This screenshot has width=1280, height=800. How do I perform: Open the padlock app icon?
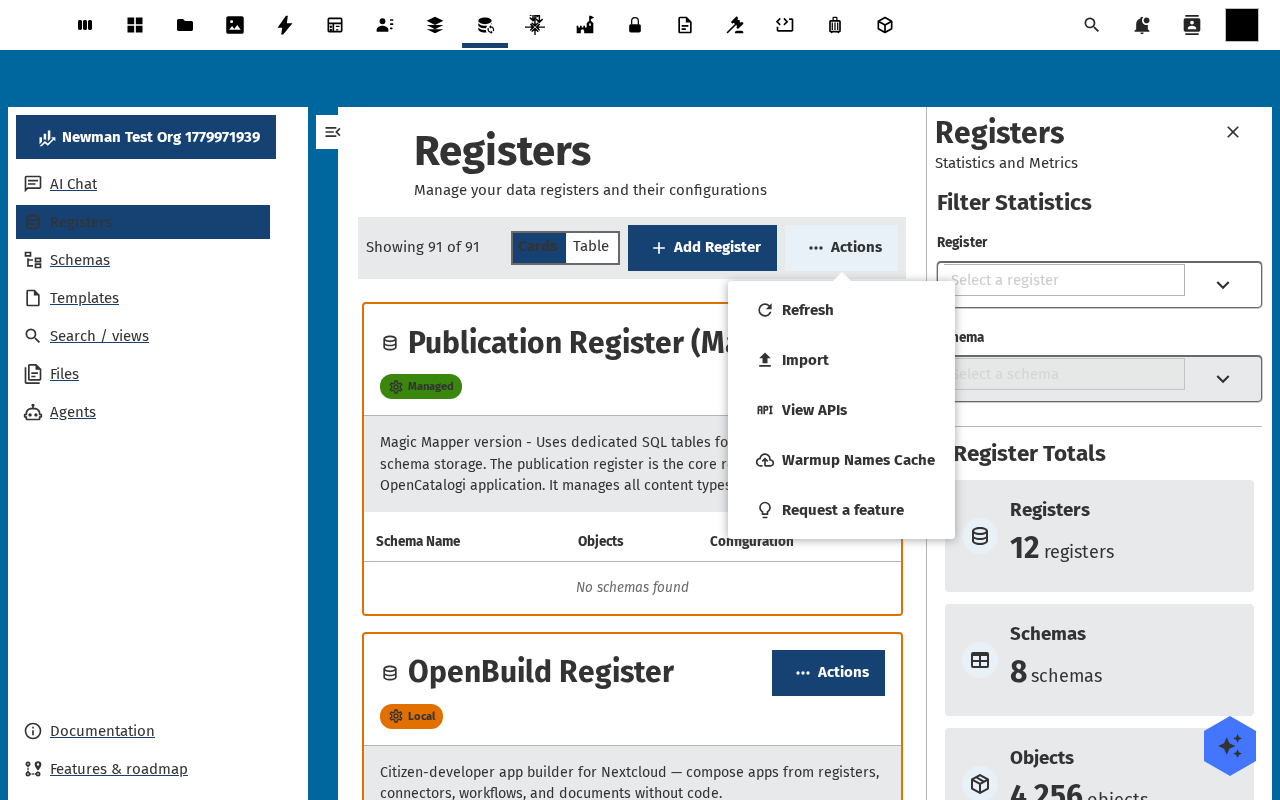[635, 25]
